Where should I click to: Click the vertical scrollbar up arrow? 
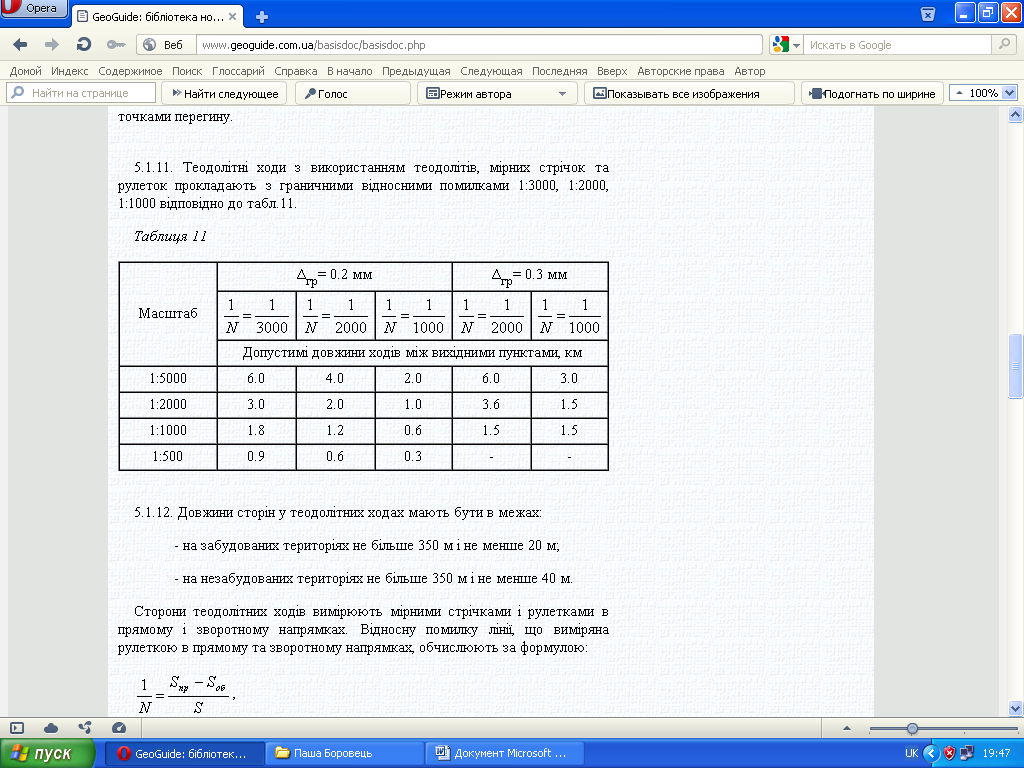pos(1016,115)
